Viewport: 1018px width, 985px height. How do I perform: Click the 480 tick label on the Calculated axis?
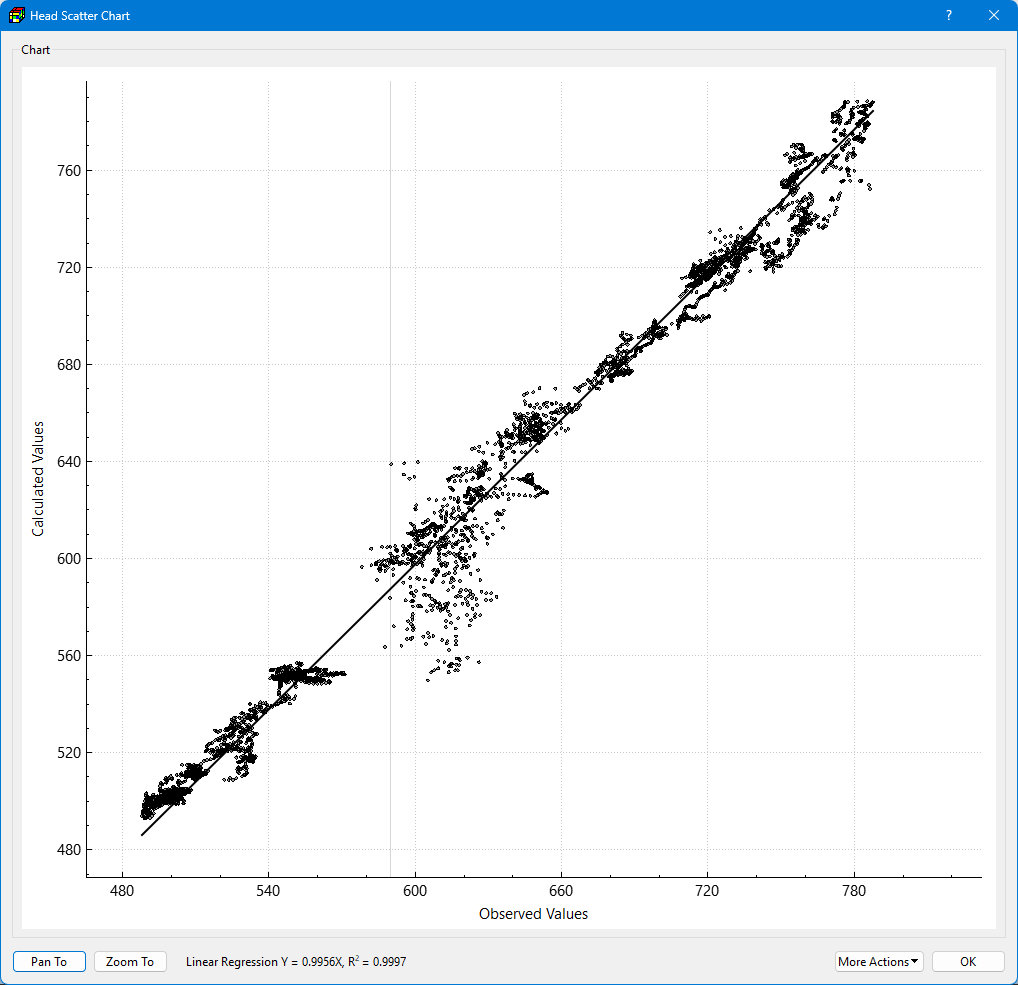[x=69, y=850]
